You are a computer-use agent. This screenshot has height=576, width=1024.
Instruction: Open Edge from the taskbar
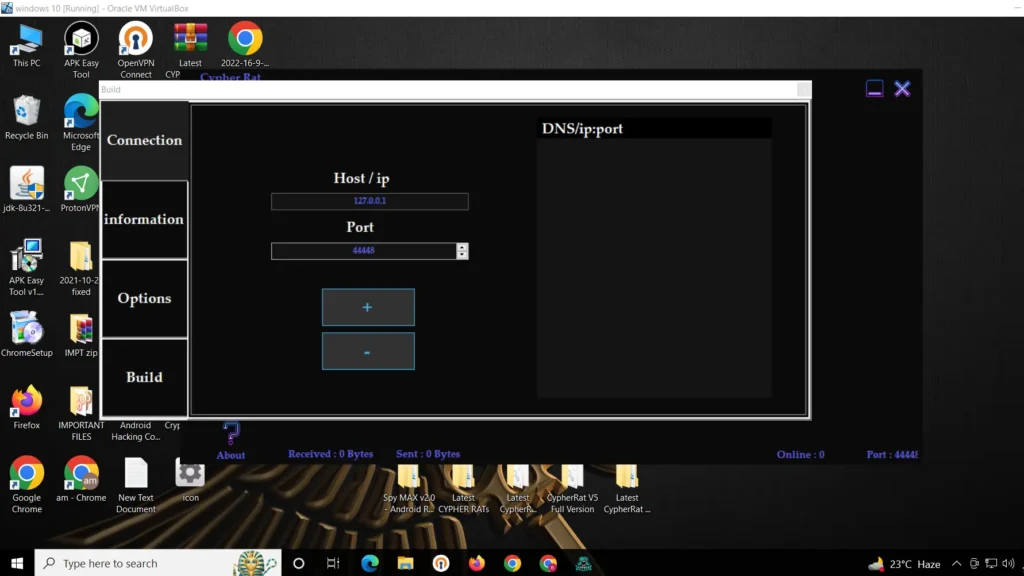pos(370,563)
